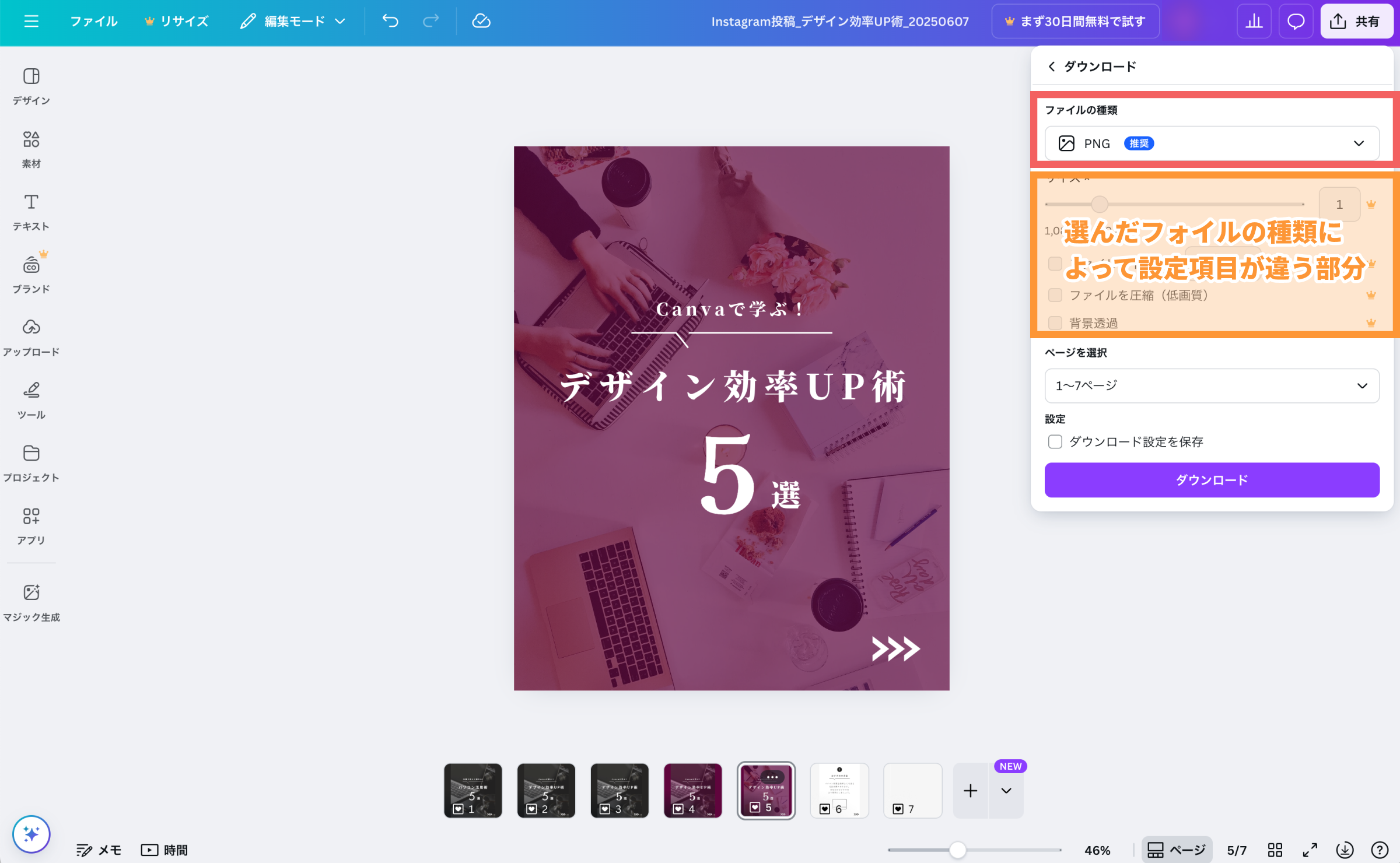Click the undo arrow
Viewport: 1400px width, 863px height.
(390, 22)
